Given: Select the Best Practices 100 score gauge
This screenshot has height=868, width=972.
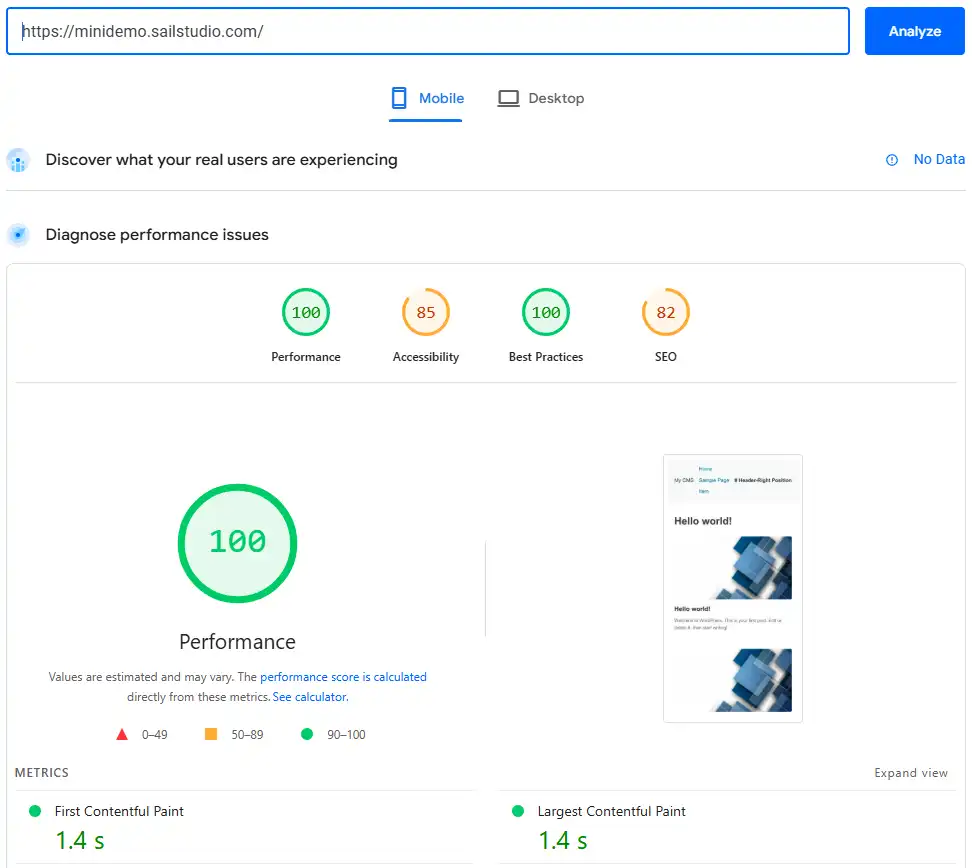Looking at the screenshot, I should [x=546, y=313].
